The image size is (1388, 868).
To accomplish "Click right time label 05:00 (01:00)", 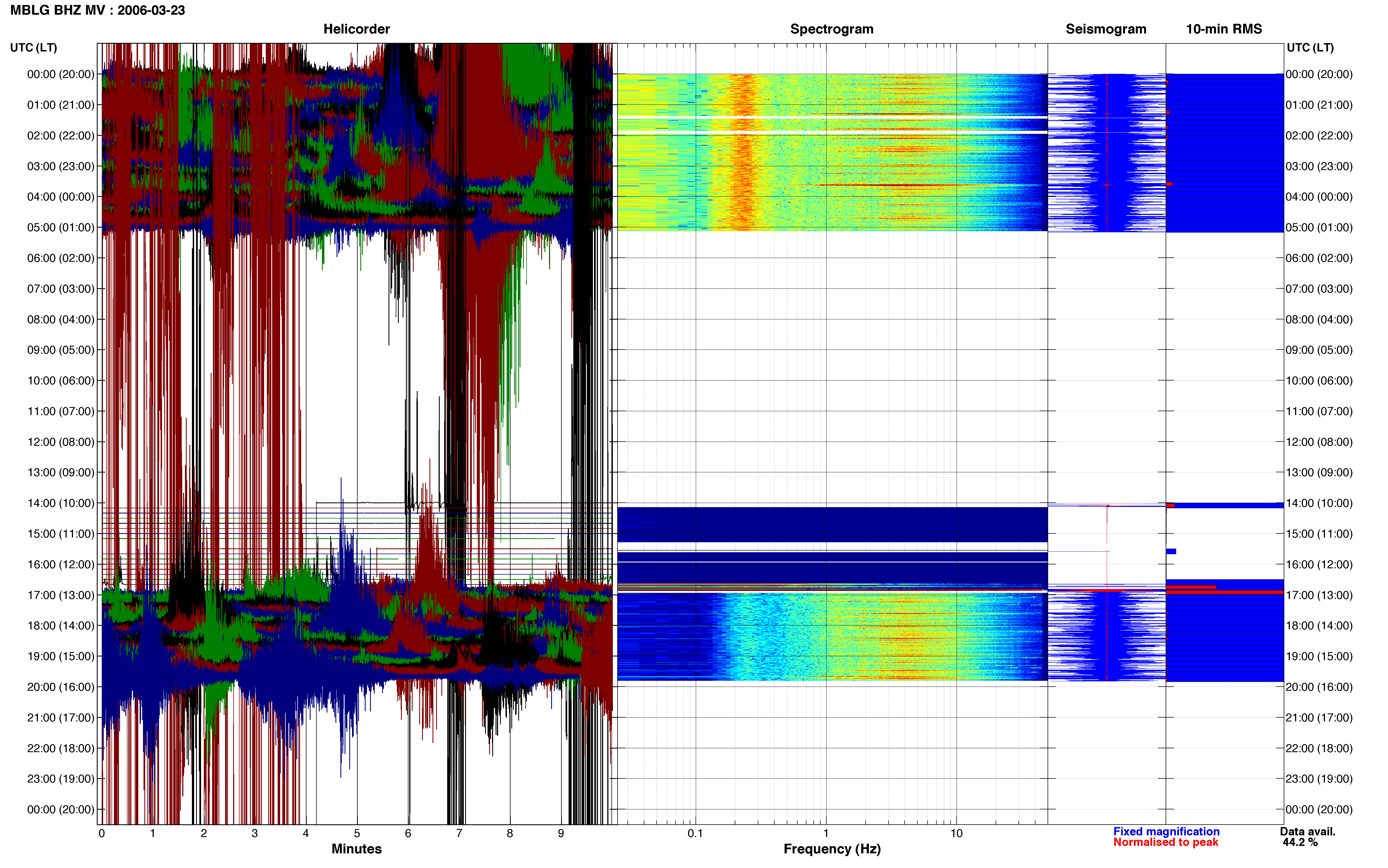I will [1319, 227].
